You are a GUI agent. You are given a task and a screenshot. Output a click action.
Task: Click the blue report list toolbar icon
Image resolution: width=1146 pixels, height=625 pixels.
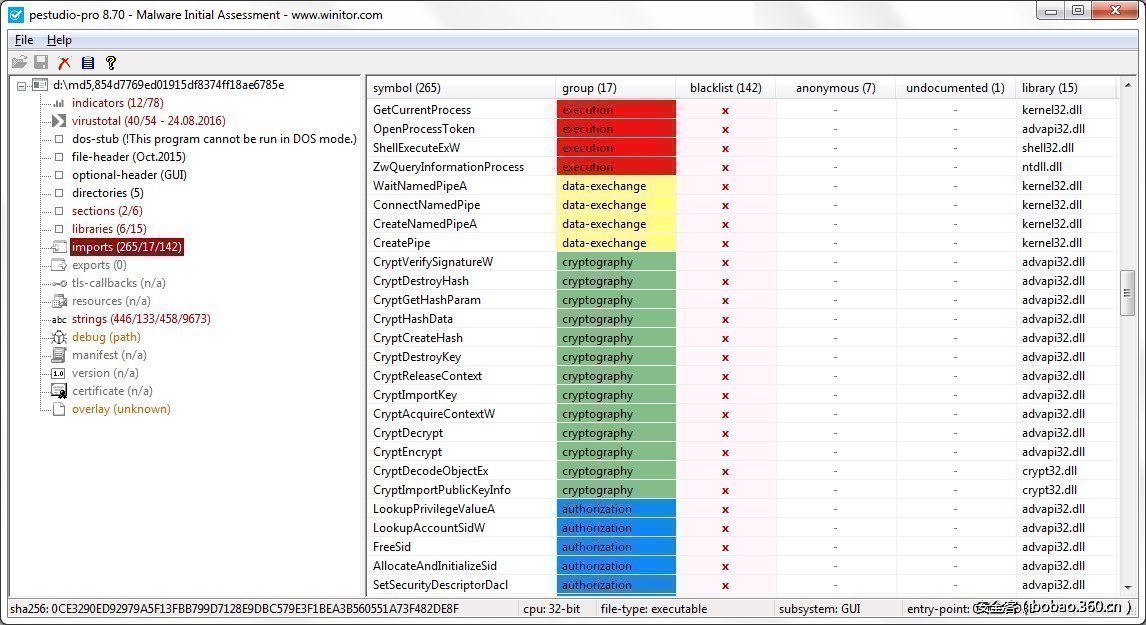click(88, 62)
